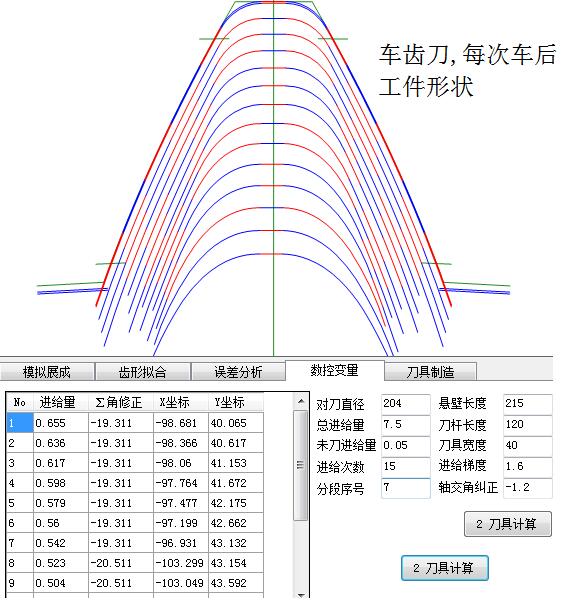Select the -98.681 X coordinate cell
Viewport: 579px width, 608px height.
(x=181, y=423)
